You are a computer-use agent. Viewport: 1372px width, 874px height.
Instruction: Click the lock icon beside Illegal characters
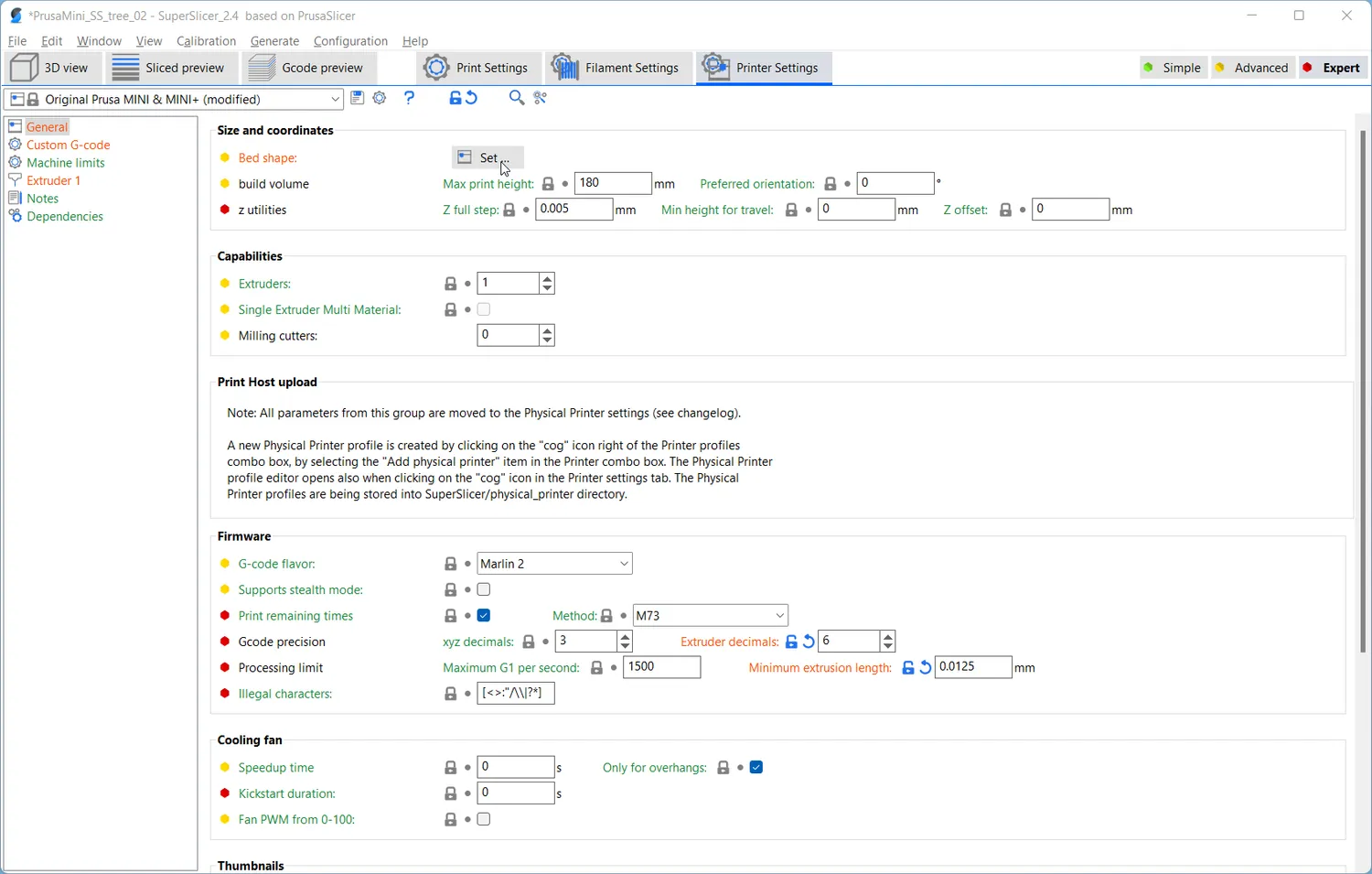click(451, 695)
